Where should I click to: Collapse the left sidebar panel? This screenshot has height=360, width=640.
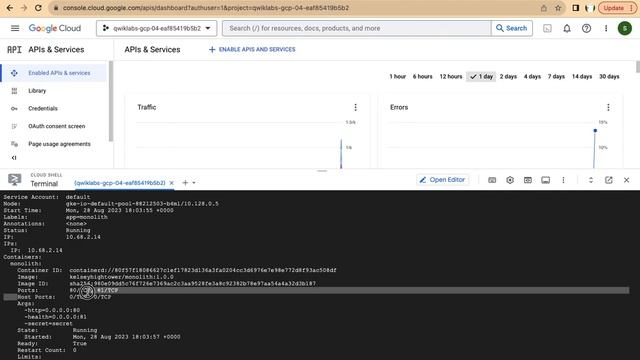point(14,158)
